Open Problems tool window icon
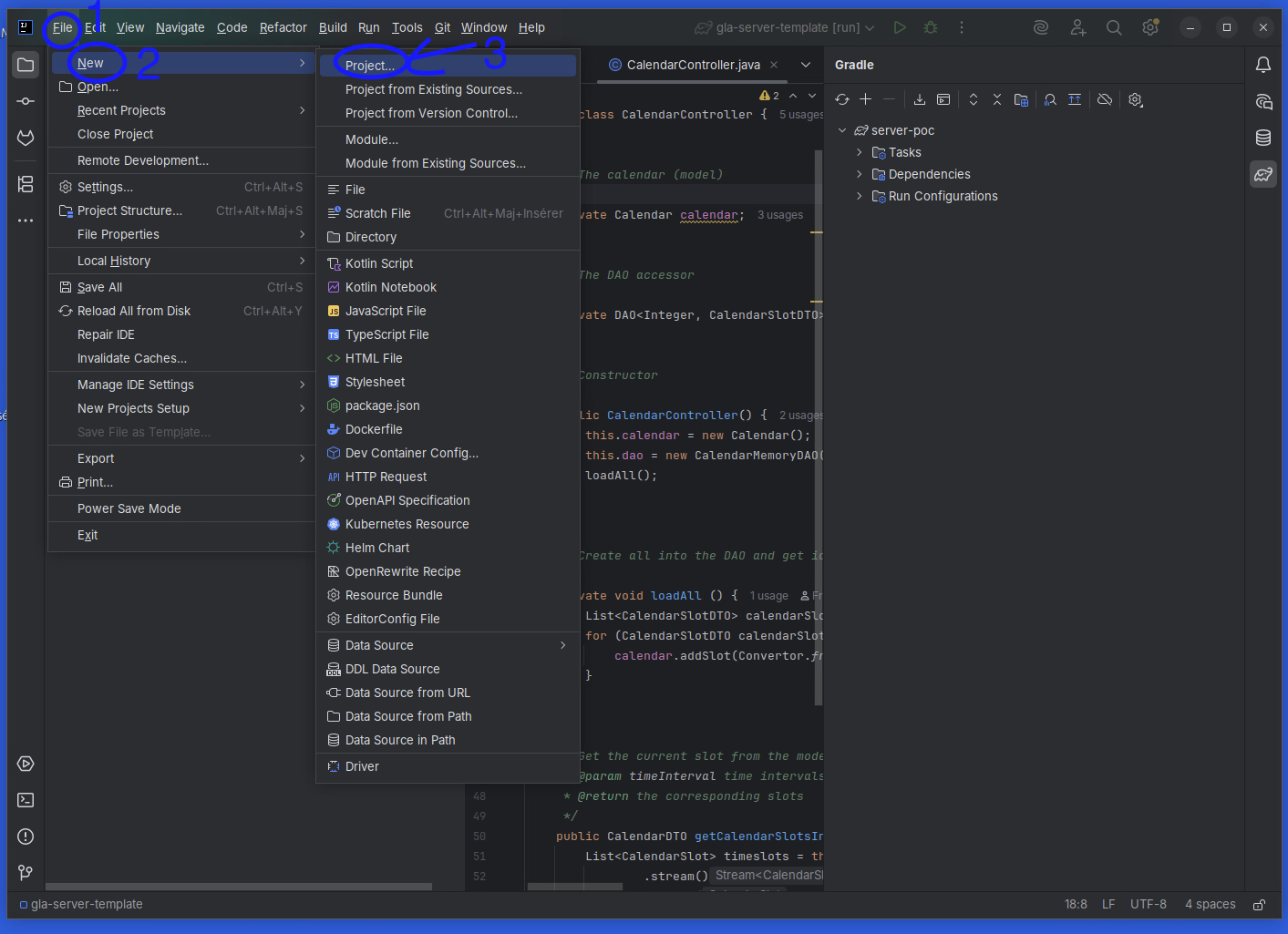This screenshot has width=1288, height=934. [26, 836]
